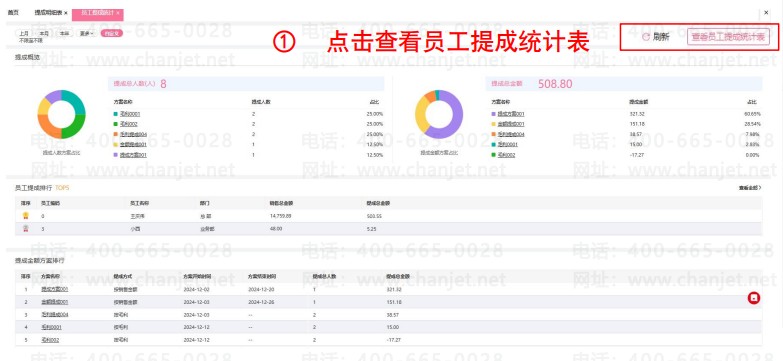The image size is (783, 361).
Task: Click teal legend swatch beside 毛利0001 in headcount list
Action: (116, 114)
